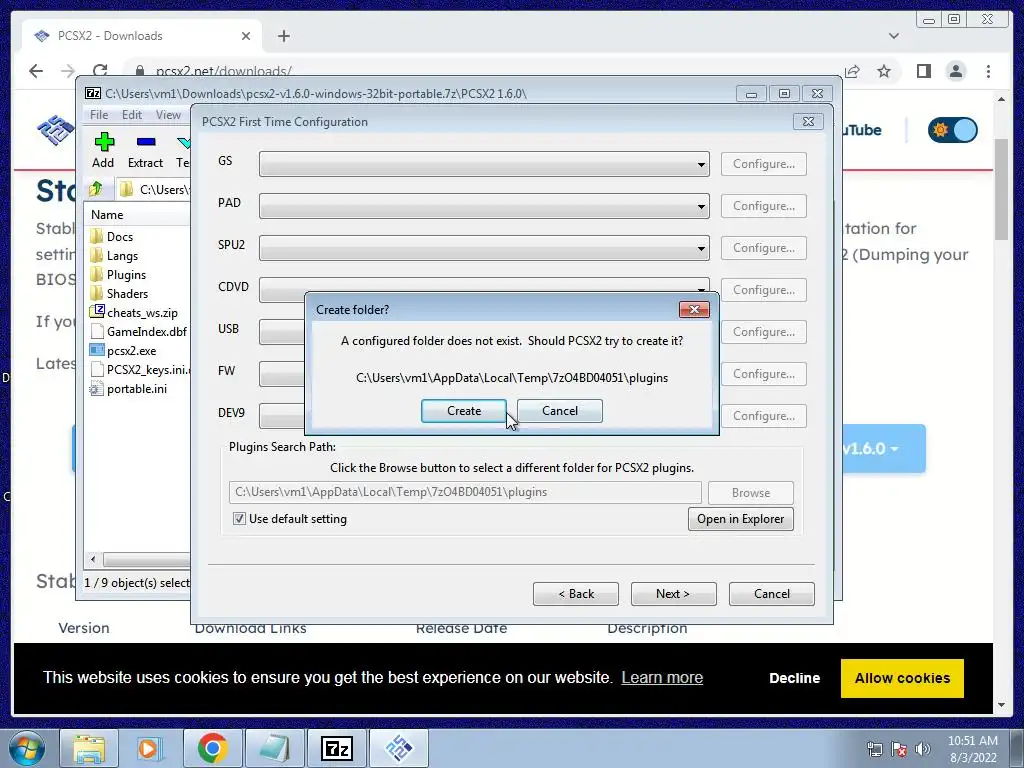Click the volume speaker tray icon
1024x768 pixels.
(x=923, y=749)
